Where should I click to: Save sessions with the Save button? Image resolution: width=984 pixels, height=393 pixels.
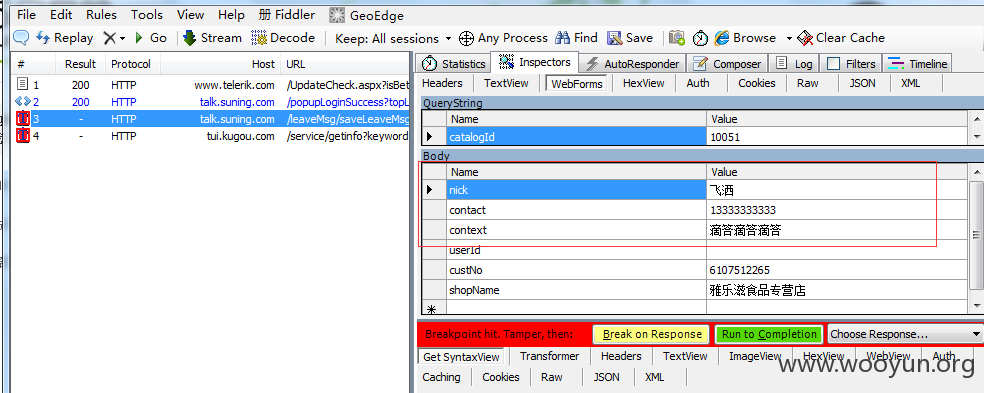pyautogui.click(x=630, y=38)
